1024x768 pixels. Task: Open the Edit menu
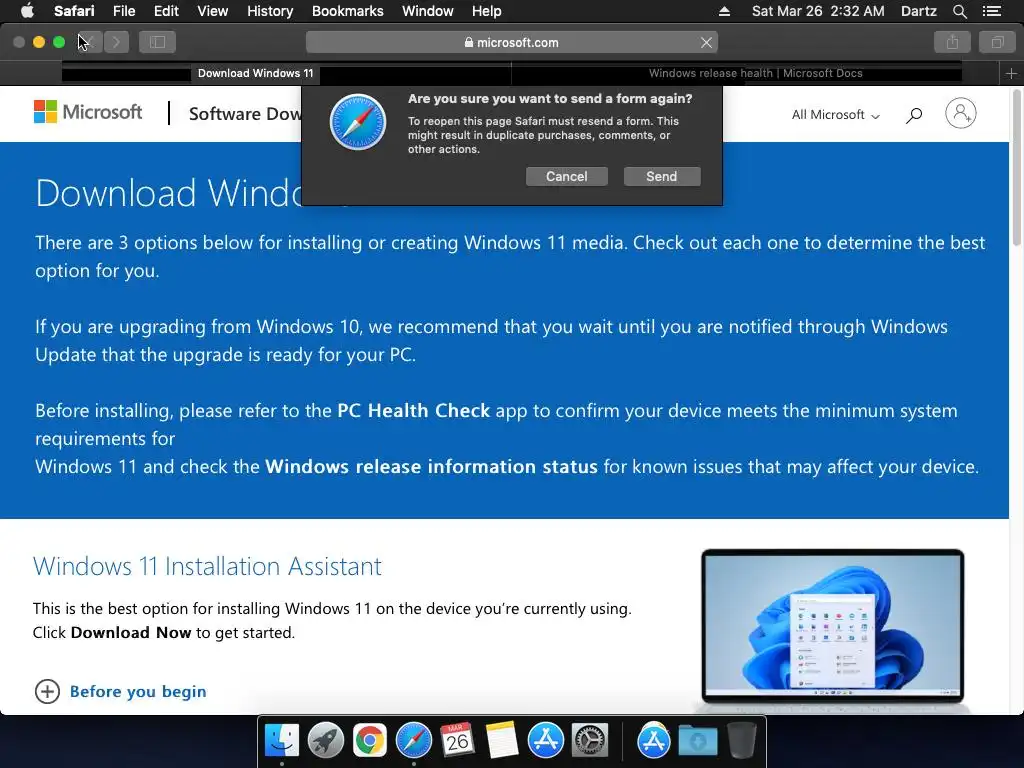166,11
